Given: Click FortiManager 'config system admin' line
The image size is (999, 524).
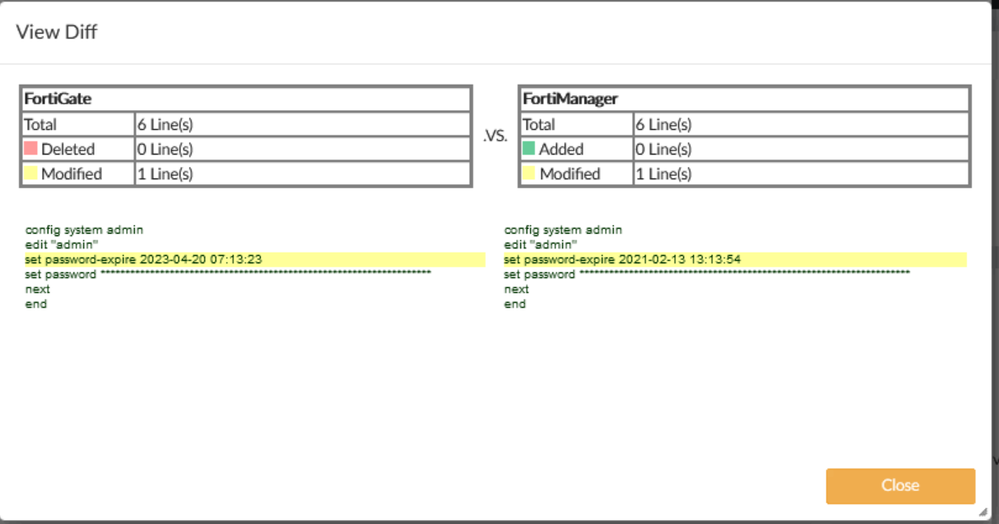Looking at the screenshot, I should [x=563, y=229].
